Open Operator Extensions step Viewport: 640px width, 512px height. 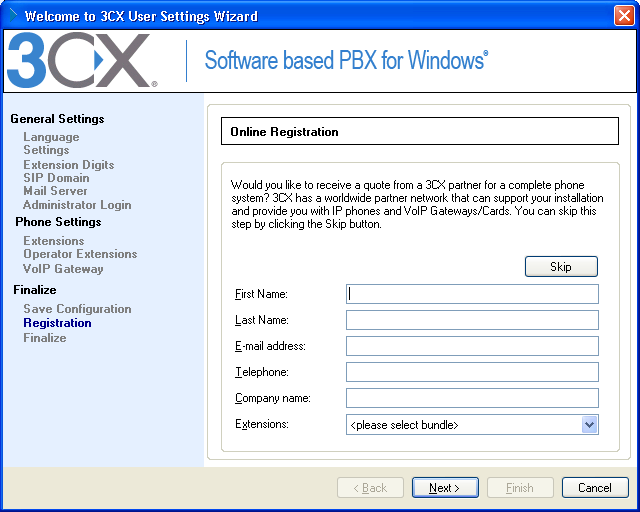(x=80, y=254)
